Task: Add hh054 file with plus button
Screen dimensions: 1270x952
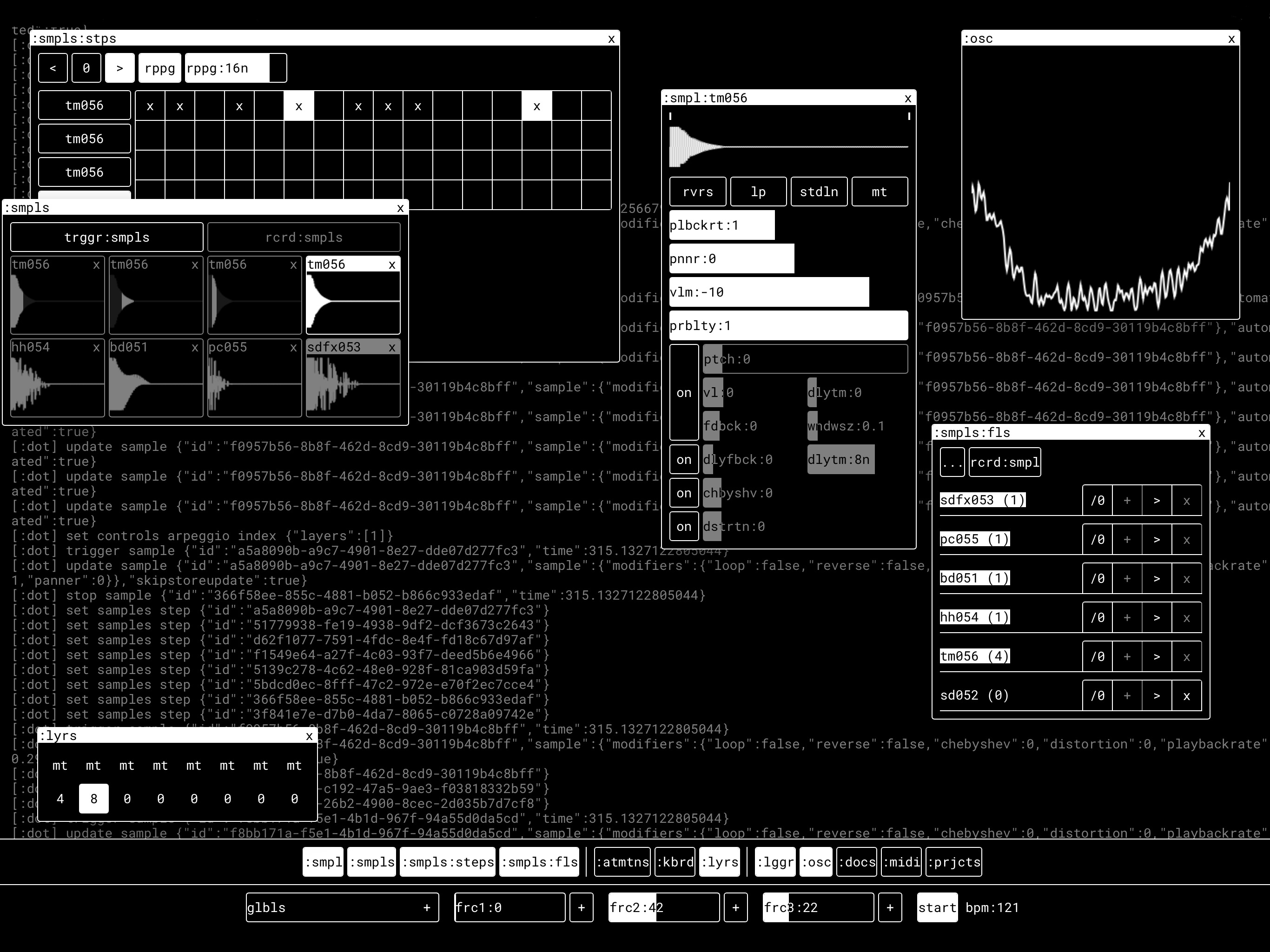Action: [1127, 617]
